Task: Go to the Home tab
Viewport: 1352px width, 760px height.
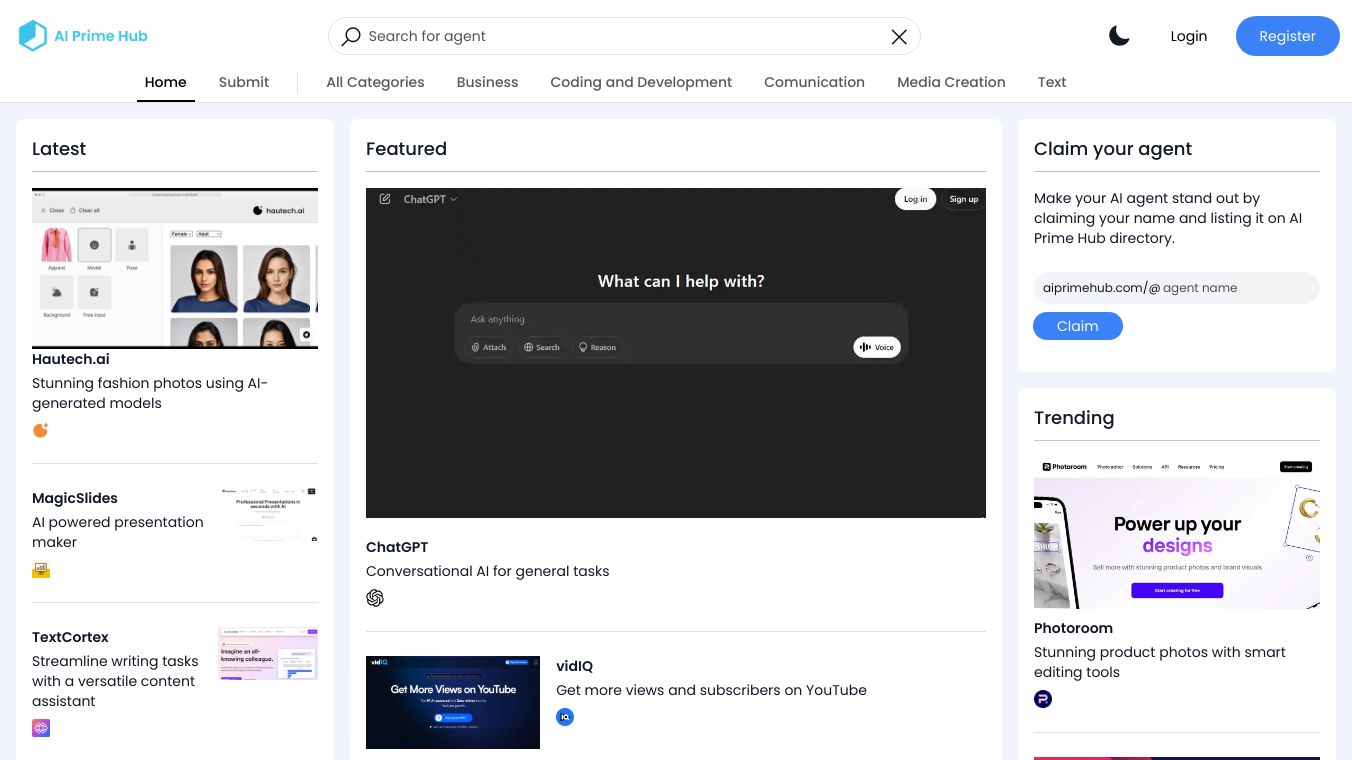Action: coord(166,82)
